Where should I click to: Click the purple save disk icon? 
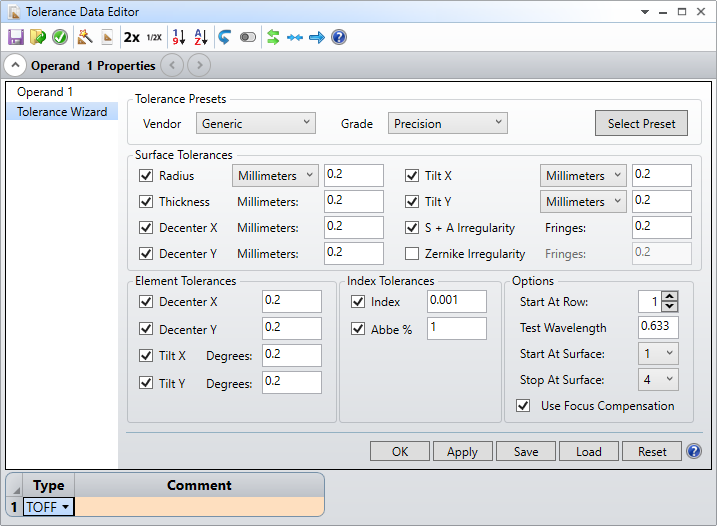click(16, 37)
